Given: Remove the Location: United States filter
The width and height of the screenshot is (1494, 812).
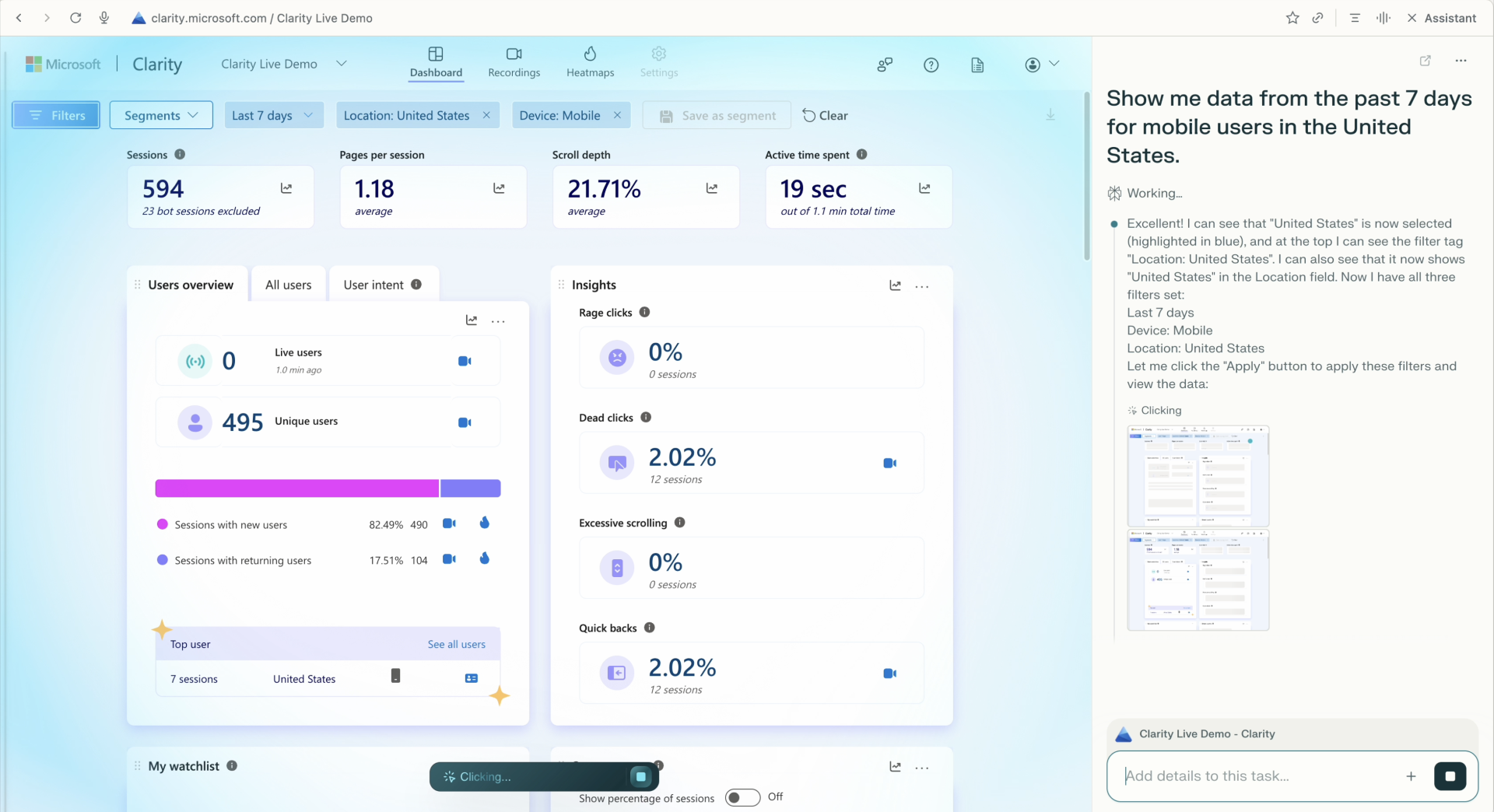Looking at the screenshot, I should [x=486, y=115].
